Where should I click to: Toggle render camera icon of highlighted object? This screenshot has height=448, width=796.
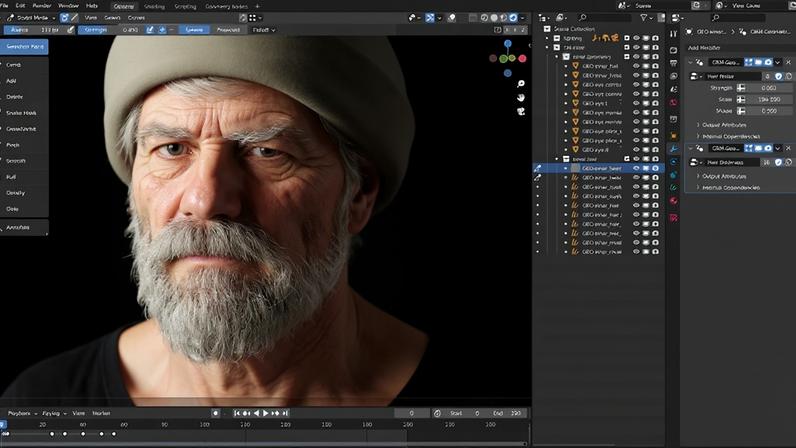(x=655, y=168)
